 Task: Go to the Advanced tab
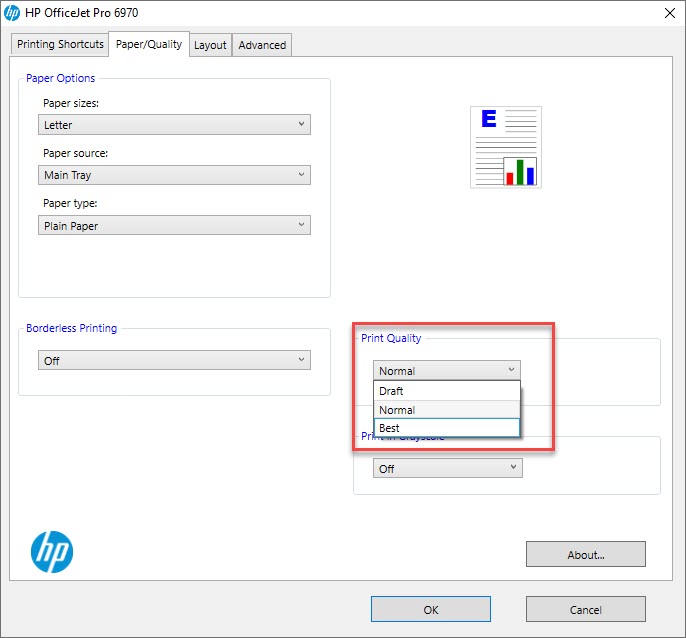point(262,45)
